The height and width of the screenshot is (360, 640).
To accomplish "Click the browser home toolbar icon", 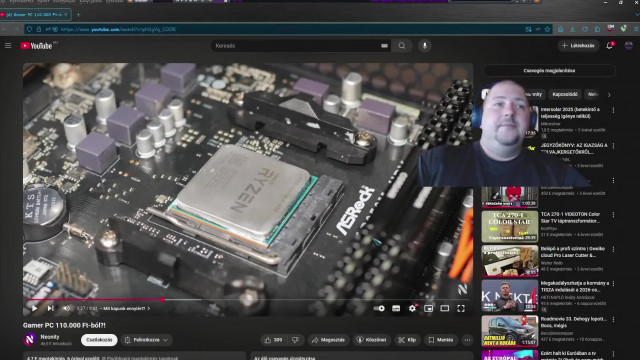I will [560, 29].
